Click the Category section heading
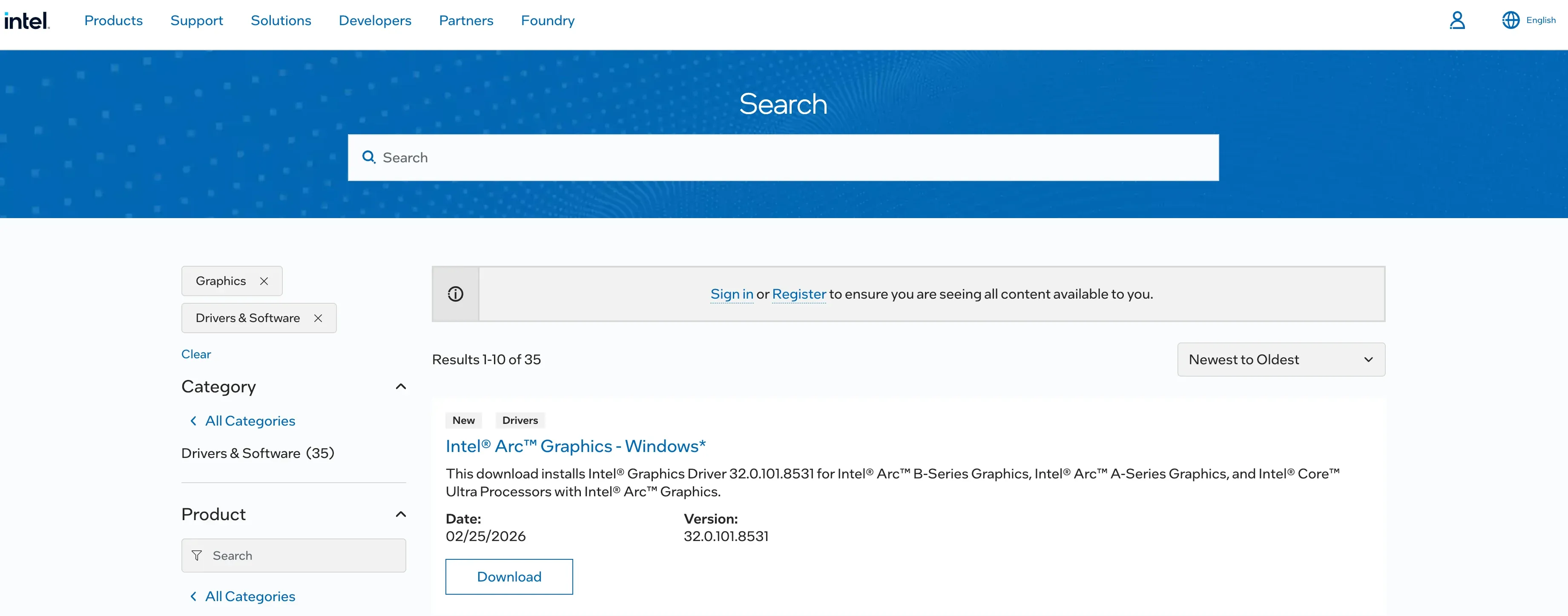Screen dimensions: 1568x616 (218, 387)
